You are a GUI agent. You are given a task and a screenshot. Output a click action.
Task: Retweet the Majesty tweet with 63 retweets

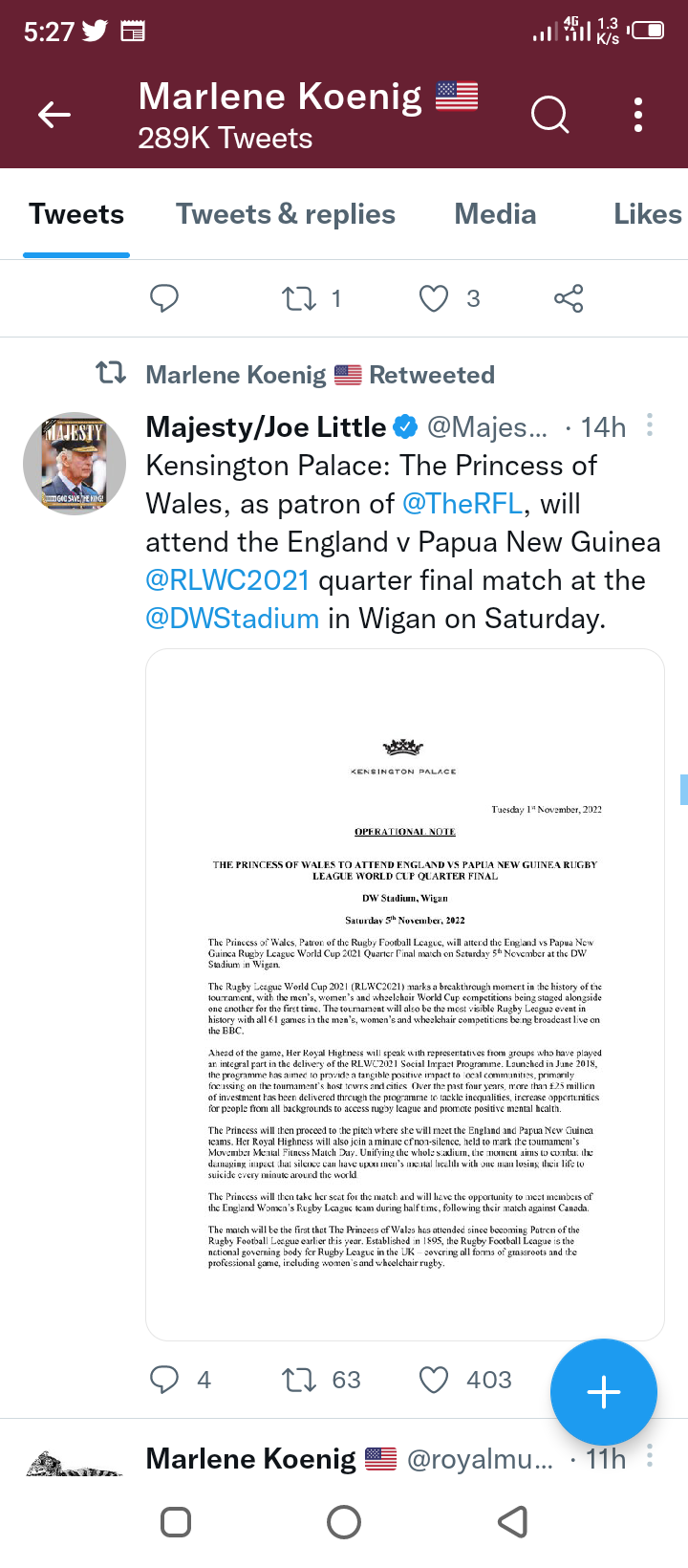tap(299, 1380)
